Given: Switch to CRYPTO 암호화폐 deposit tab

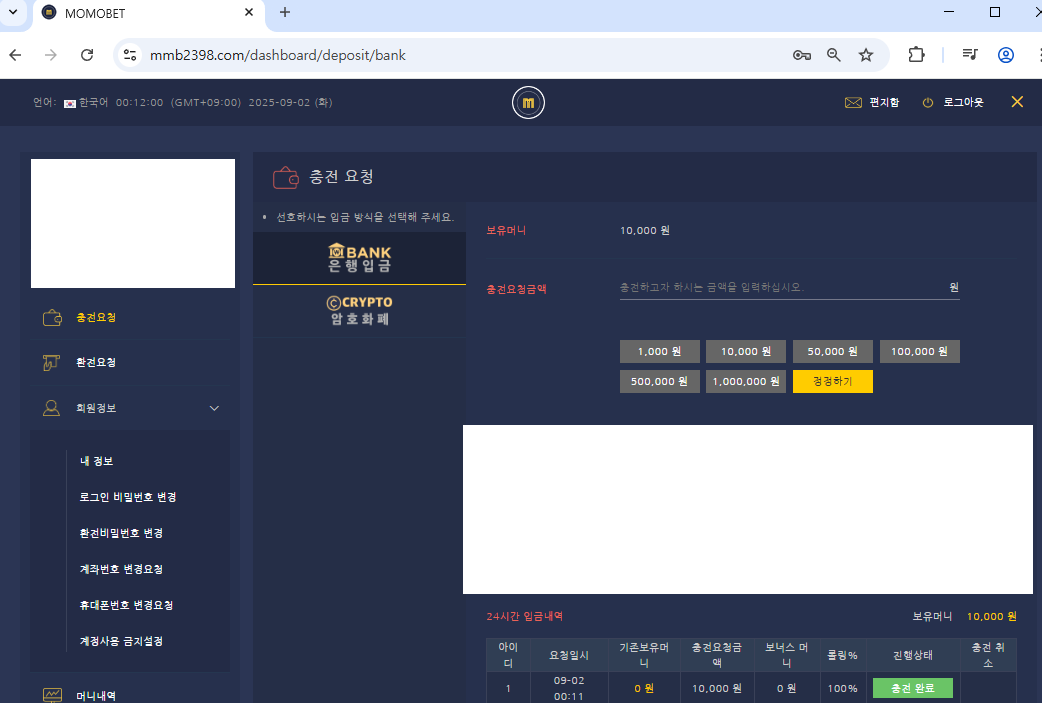Looking at the screenshot, I should (359, 311).
